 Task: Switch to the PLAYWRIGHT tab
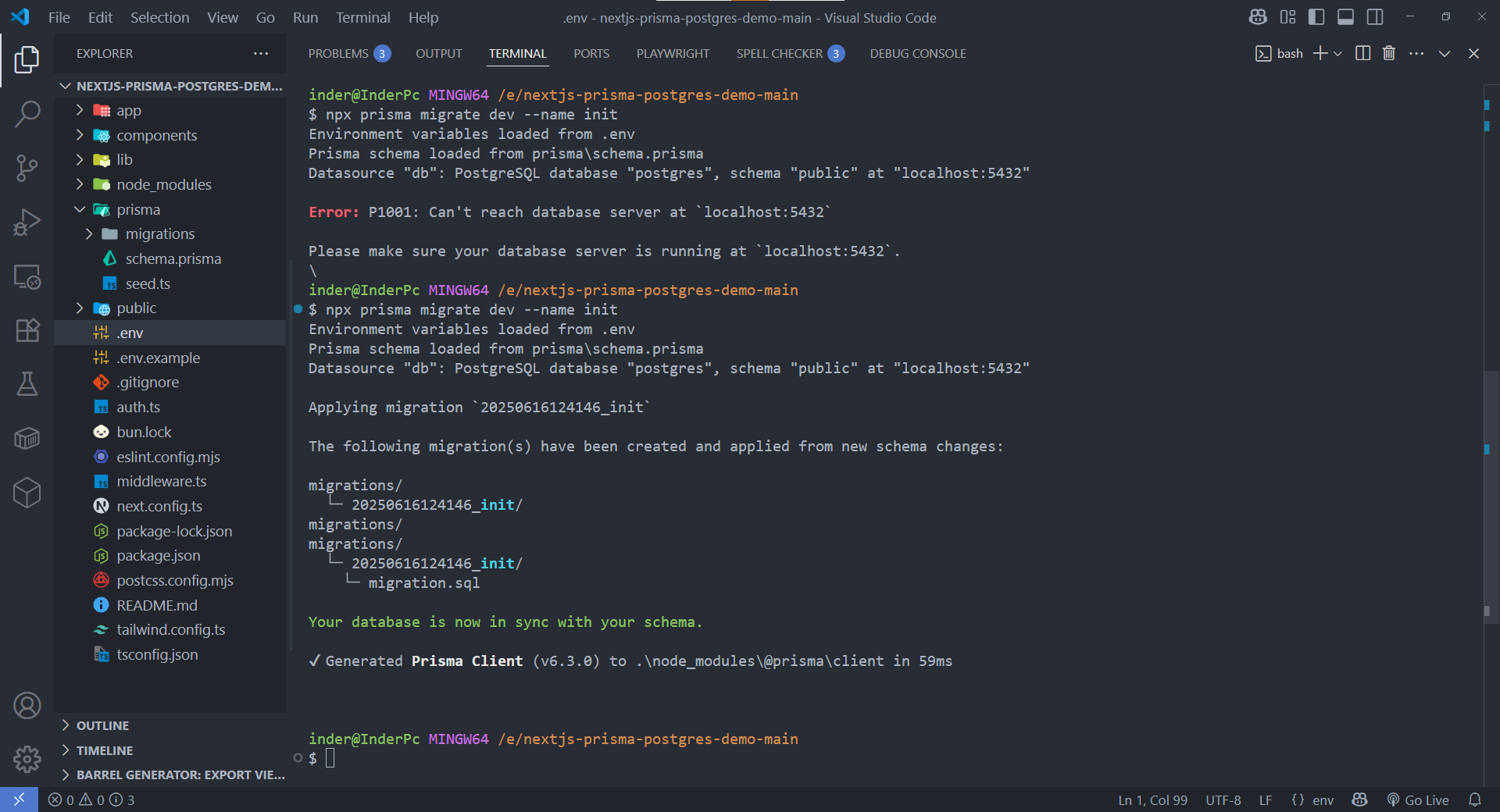tap(673, 53)
